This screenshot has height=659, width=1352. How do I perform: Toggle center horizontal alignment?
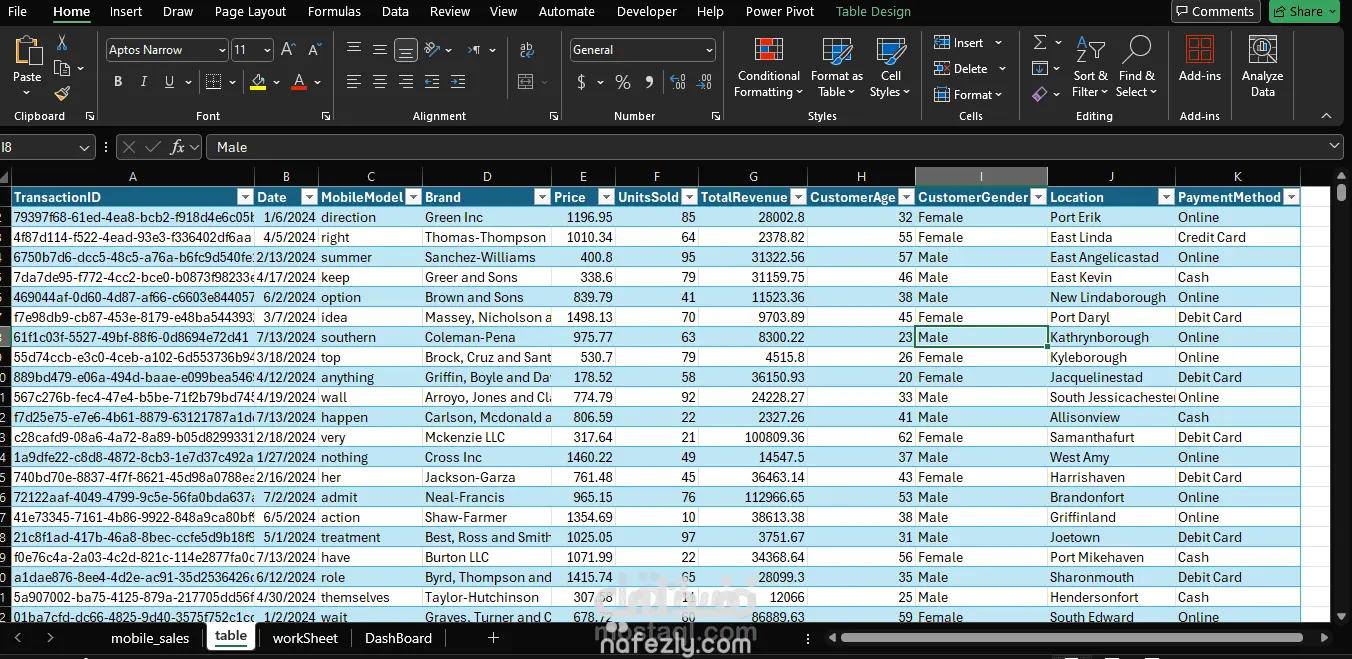click(380, 82)
